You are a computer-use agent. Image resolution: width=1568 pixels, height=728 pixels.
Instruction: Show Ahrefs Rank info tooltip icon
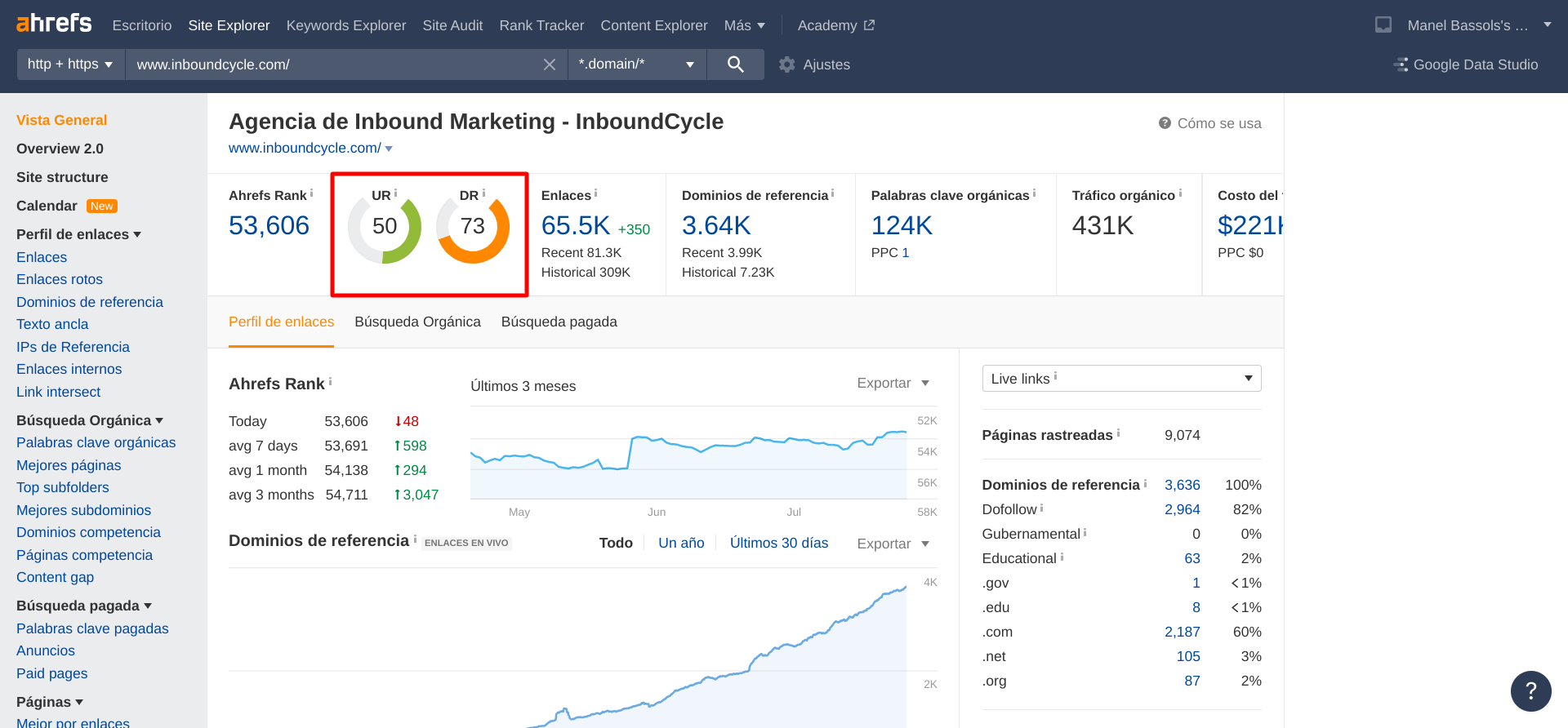311,193
